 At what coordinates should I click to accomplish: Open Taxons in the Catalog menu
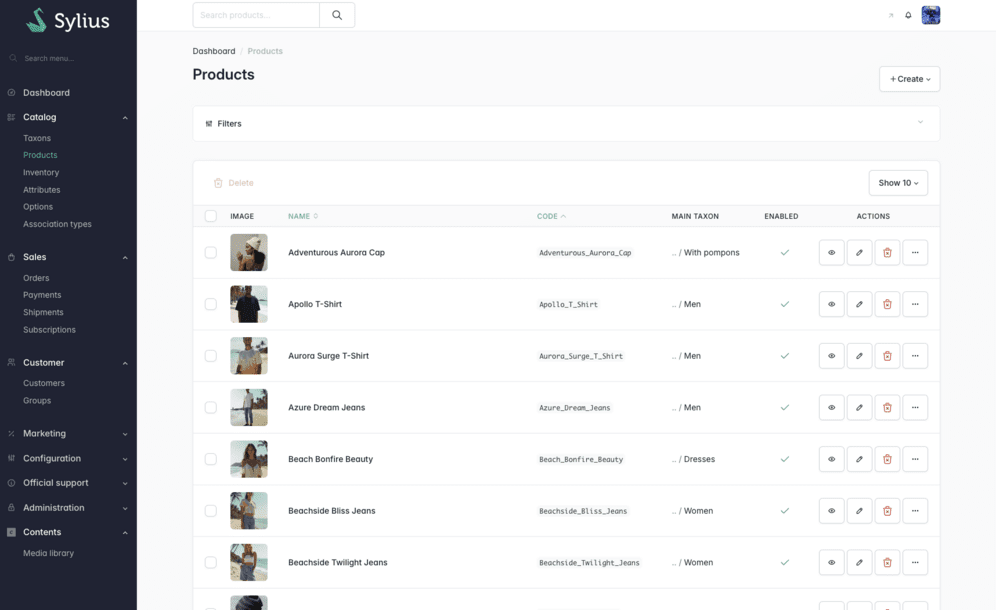[x=37, y=138]
